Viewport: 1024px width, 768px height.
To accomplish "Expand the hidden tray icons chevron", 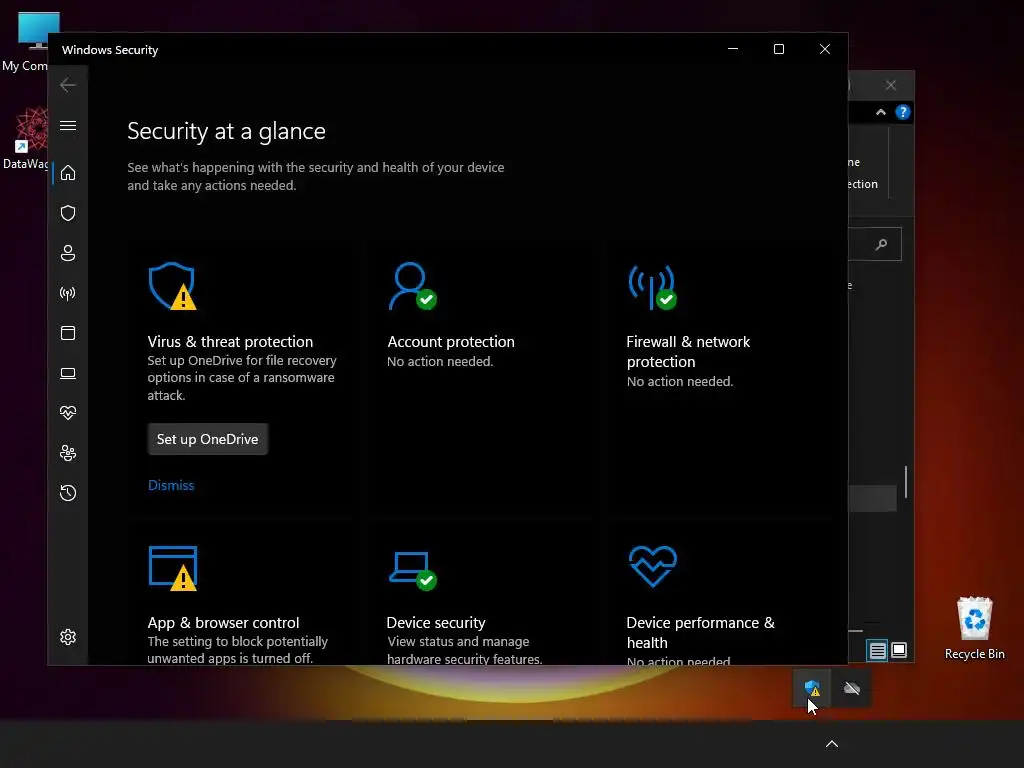I will (x=831, y=744).
